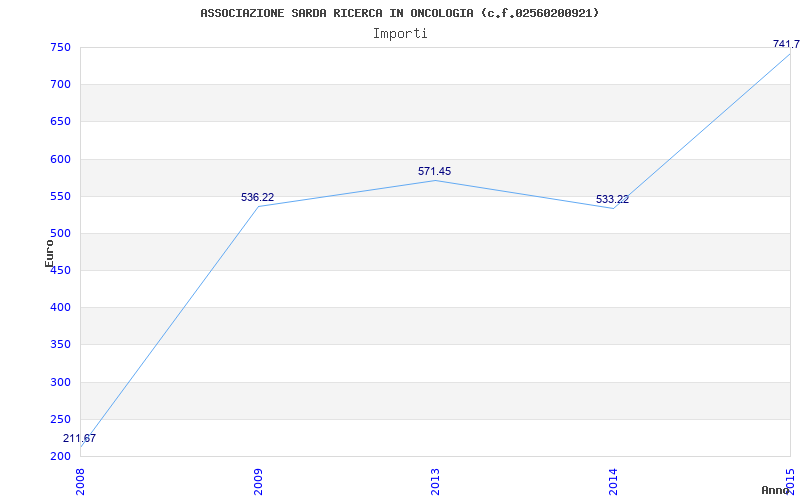Click the Importi subtitle
Viewport: 800px width, 500px height.
pyautogui.click(x=400, y=34)
